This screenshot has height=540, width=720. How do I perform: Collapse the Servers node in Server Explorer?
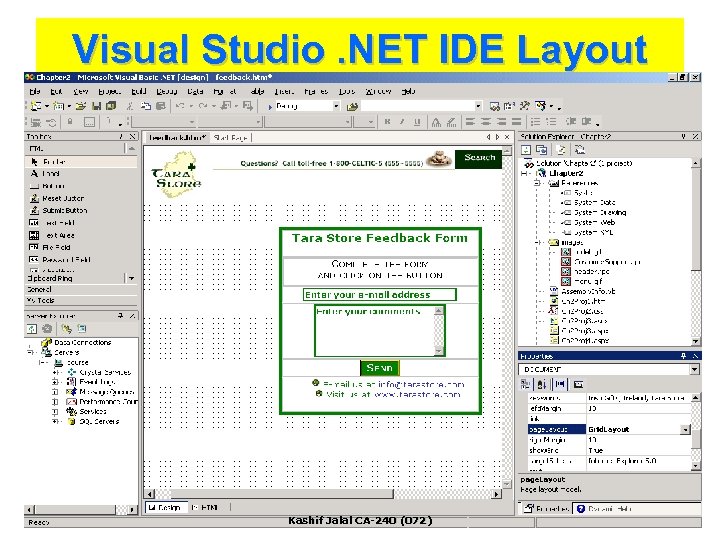(30, 352)
